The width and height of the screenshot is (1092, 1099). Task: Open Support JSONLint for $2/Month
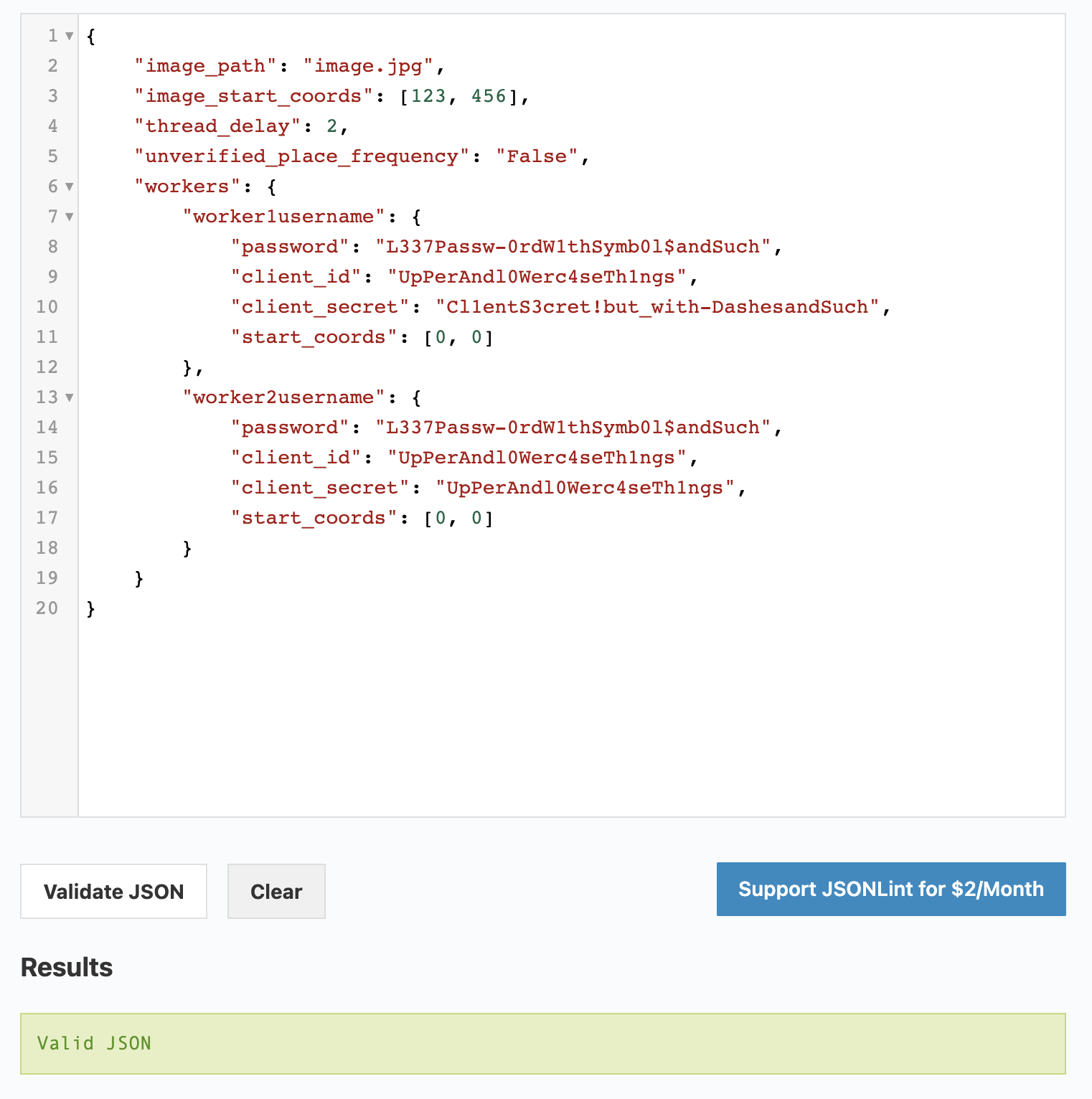pyautogui.click(x=891, y=889)
